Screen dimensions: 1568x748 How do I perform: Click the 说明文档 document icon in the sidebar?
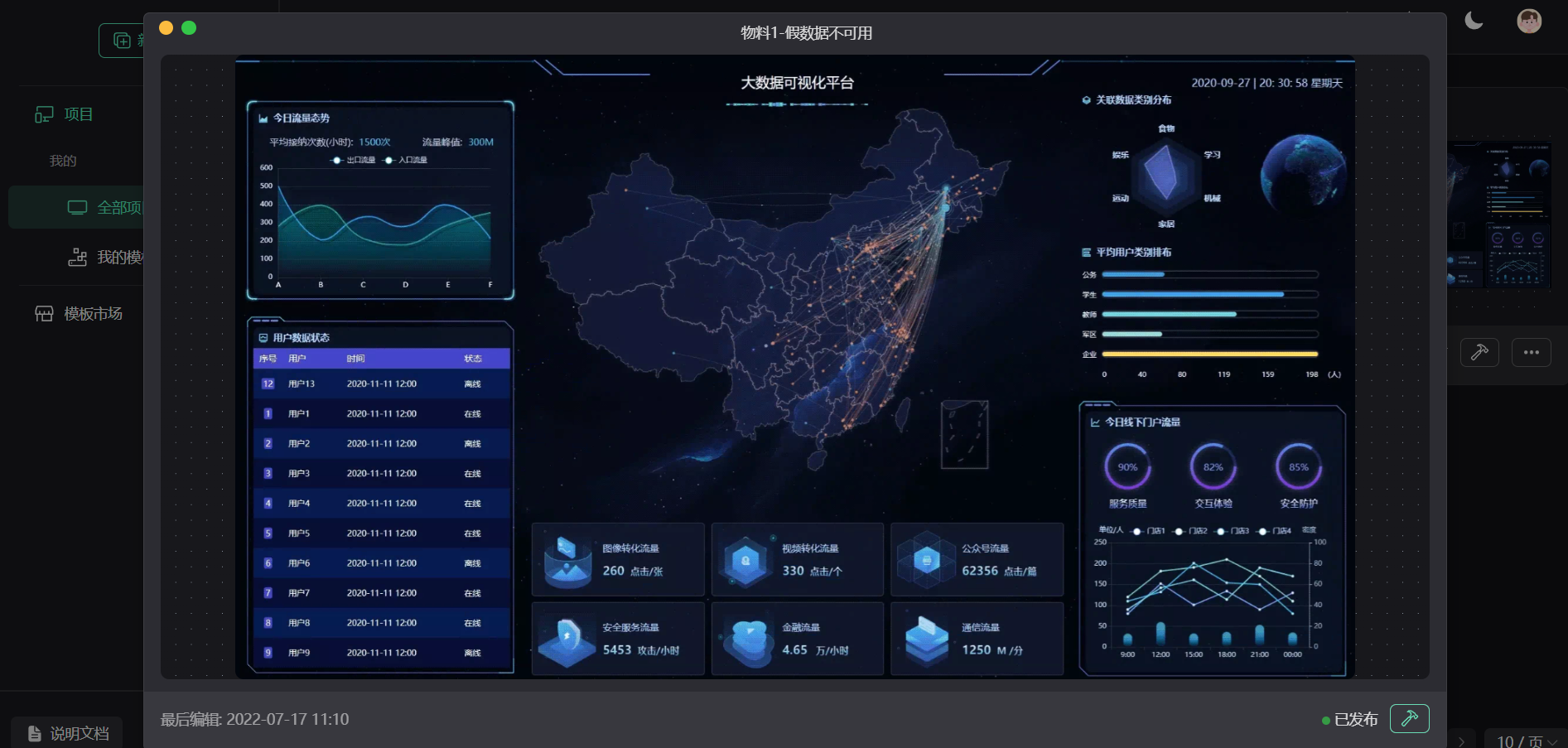point(33,732)
